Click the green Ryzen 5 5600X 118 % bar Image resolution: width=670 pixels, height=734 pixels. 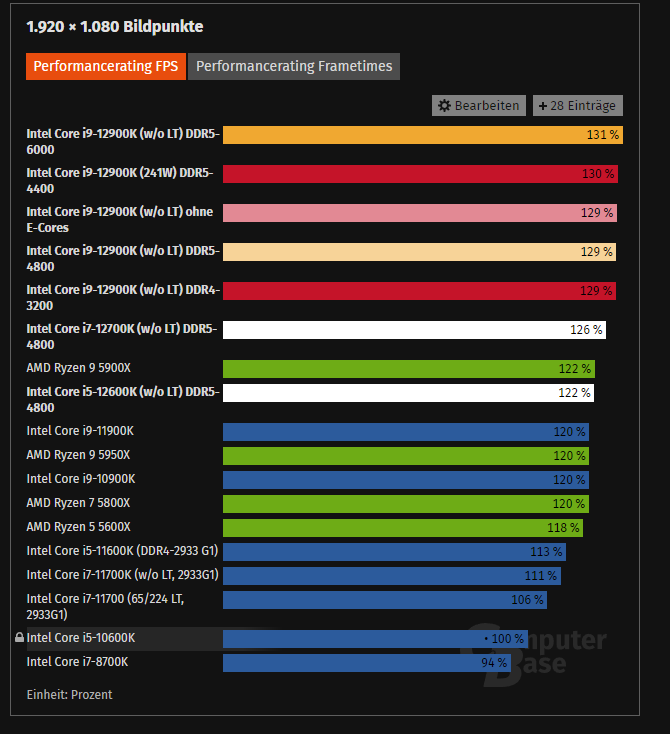pyautogui.click(x=403, y=528)
